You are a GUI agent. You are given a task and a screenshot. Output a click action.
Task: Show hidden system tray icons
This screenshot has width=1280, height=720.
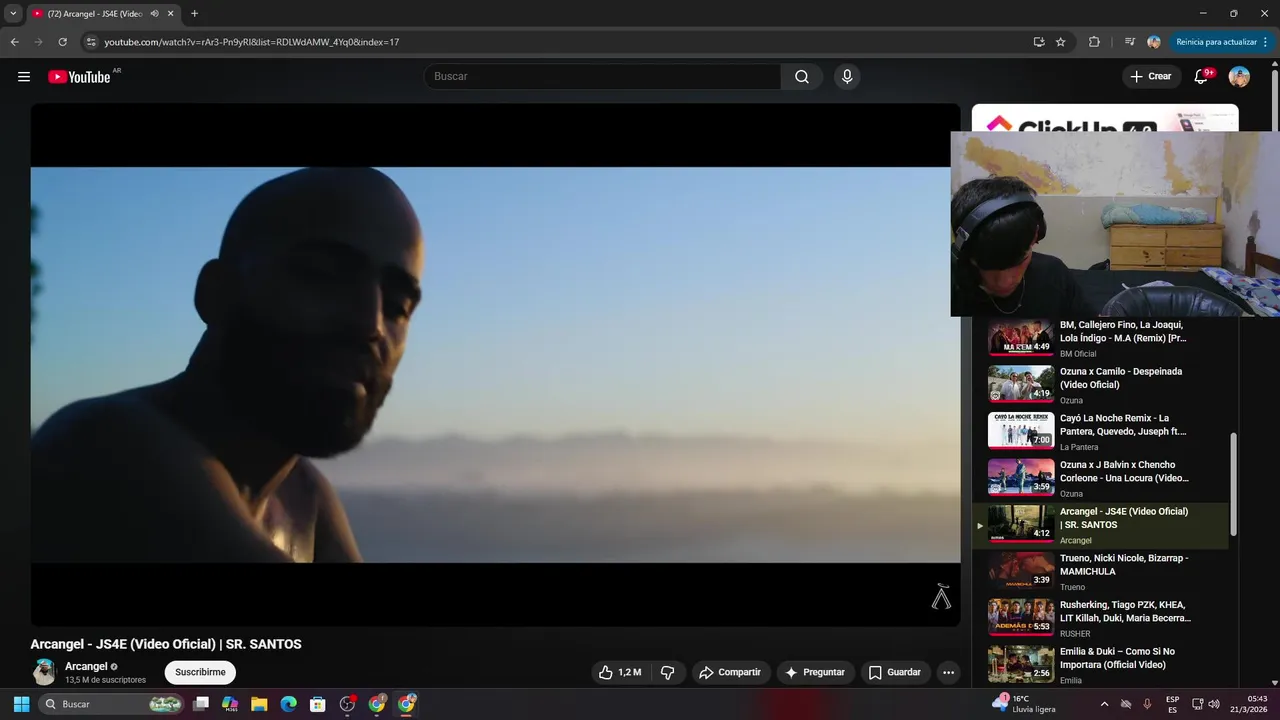point(1104,704)
